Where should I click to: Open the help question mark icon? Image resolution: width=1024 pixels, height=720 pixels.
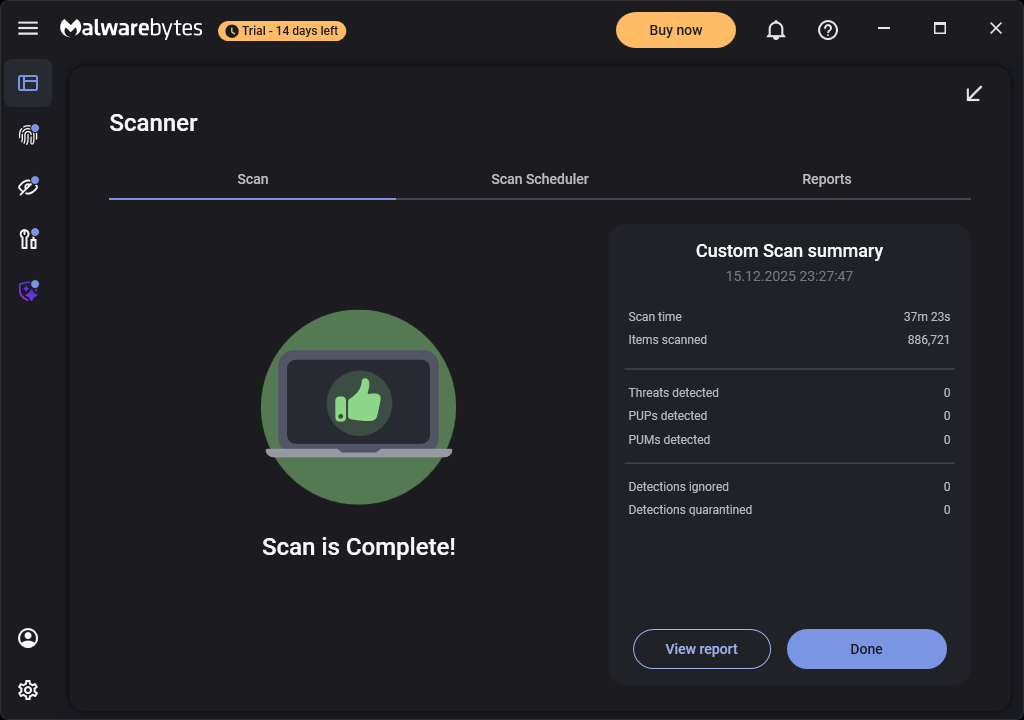(x=828, y=30)
